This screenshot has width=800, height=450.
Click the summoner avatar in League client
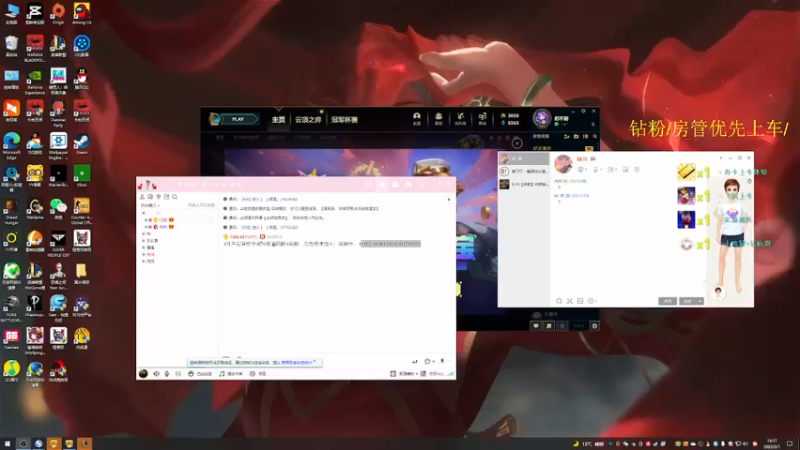click(542, 119)
